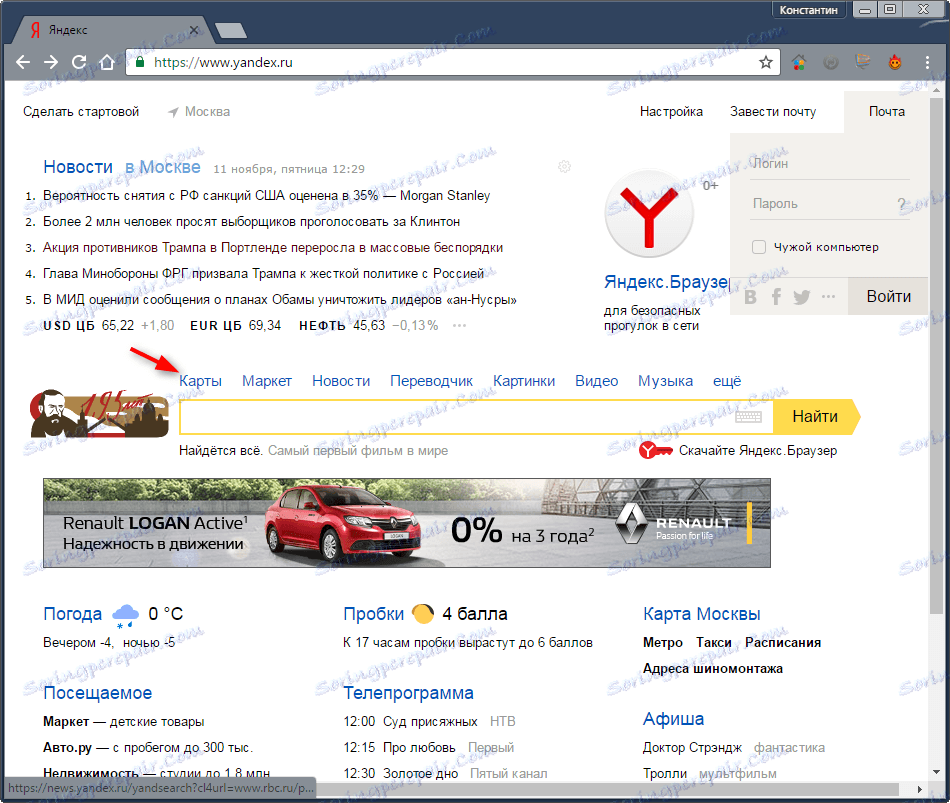Open the Настройка link
This screenshot has height=803, width=950.
coord(671,112)
